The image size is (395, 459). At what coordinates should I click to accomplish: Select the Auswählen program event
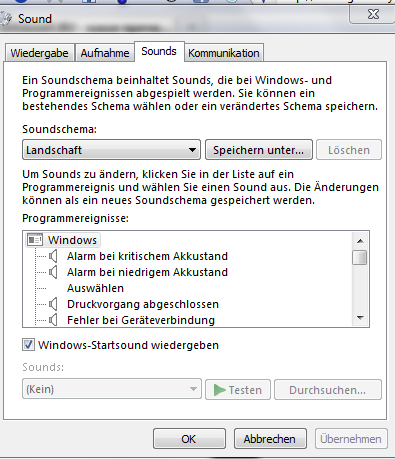[95, 288]
